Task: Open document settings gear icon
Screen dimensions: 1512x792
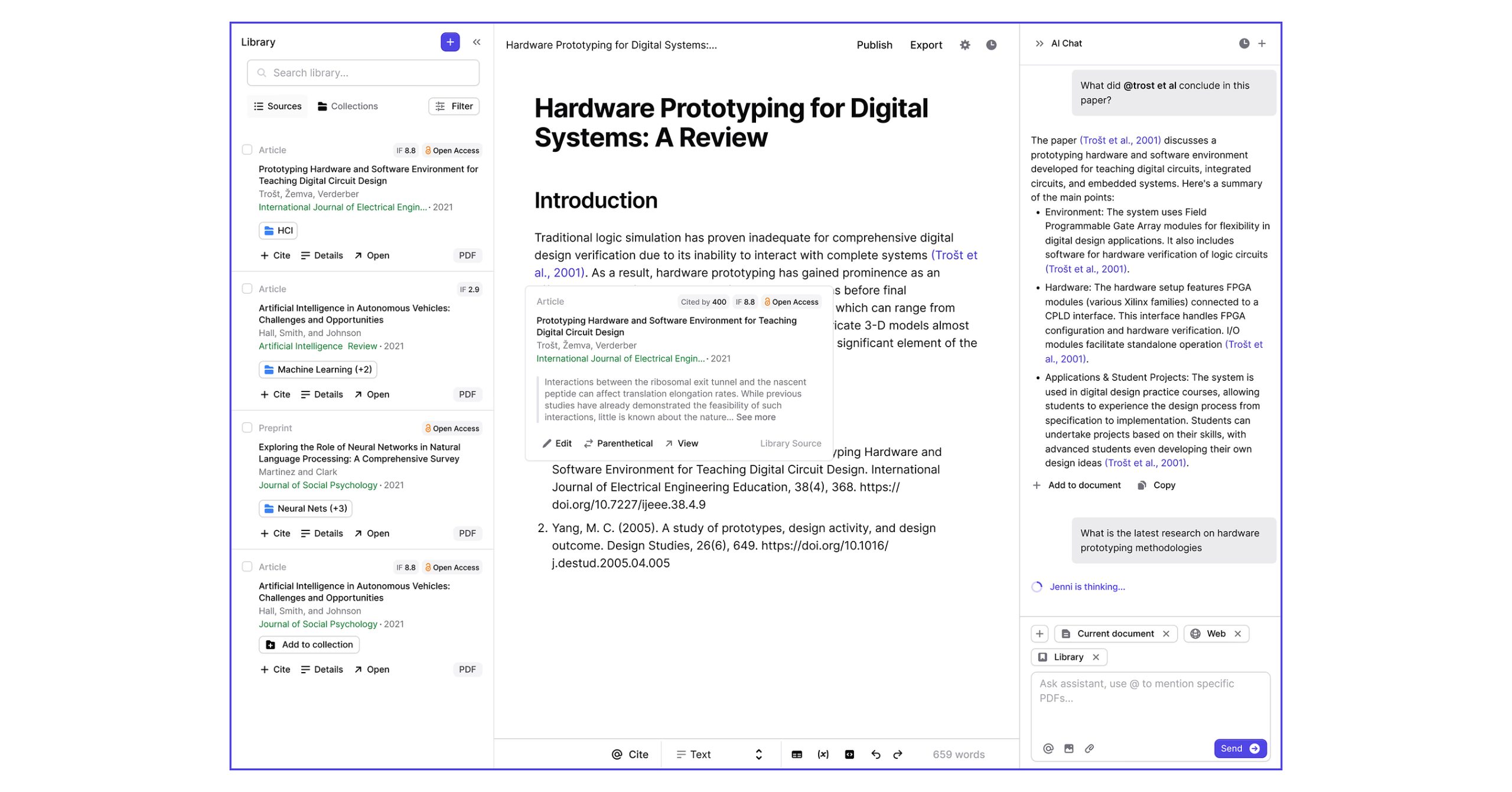Action: click(964, 45)
